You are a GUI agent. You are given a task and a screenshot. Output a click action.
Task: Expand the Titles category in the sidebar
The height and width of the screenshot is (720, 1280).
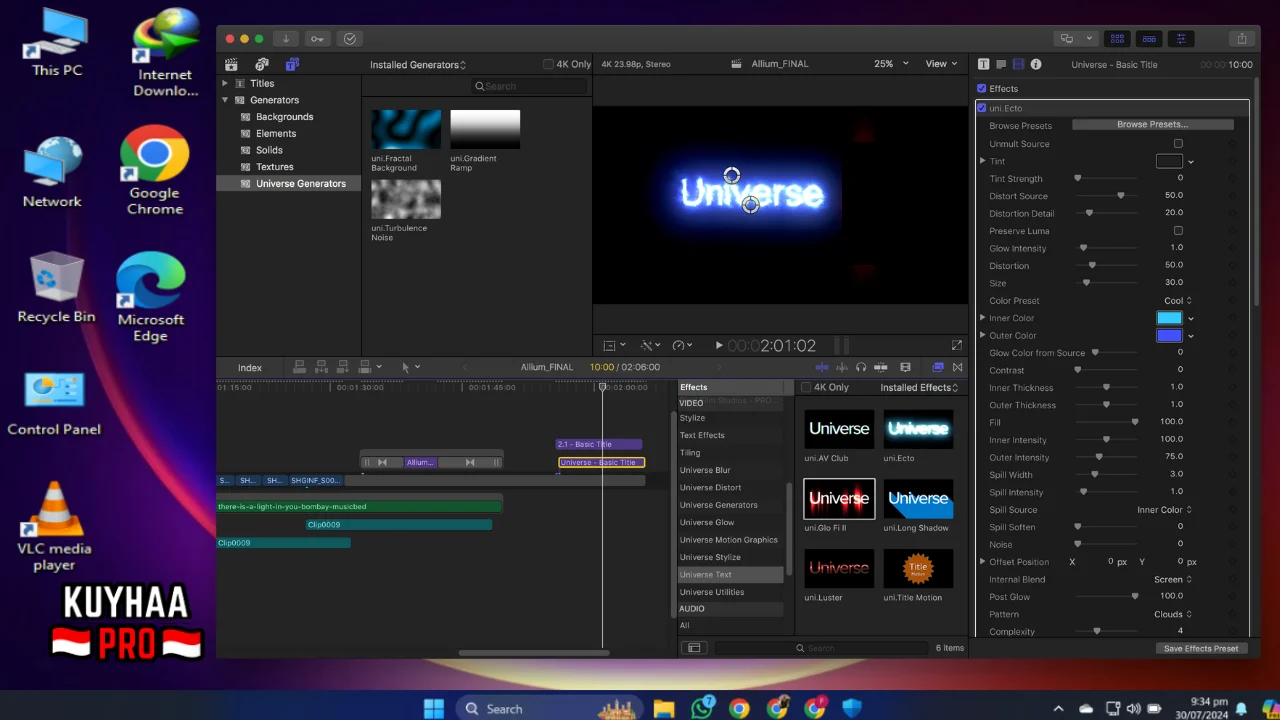(225, 83)
